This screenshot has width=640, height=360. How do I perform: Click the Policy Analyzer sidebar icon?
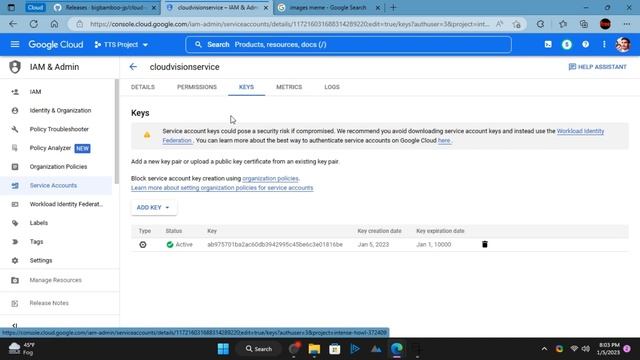(15, 148)
